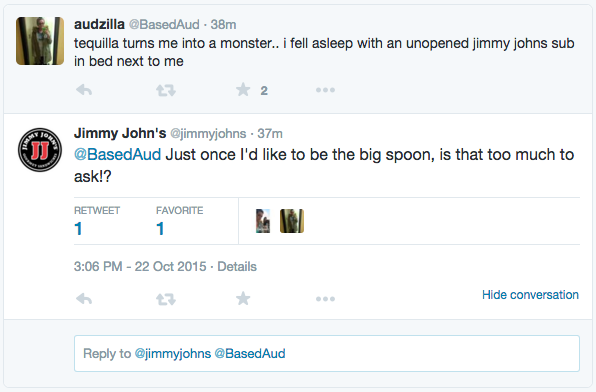Favorite audzilla's tweet with the star

(x=243, y=90)
